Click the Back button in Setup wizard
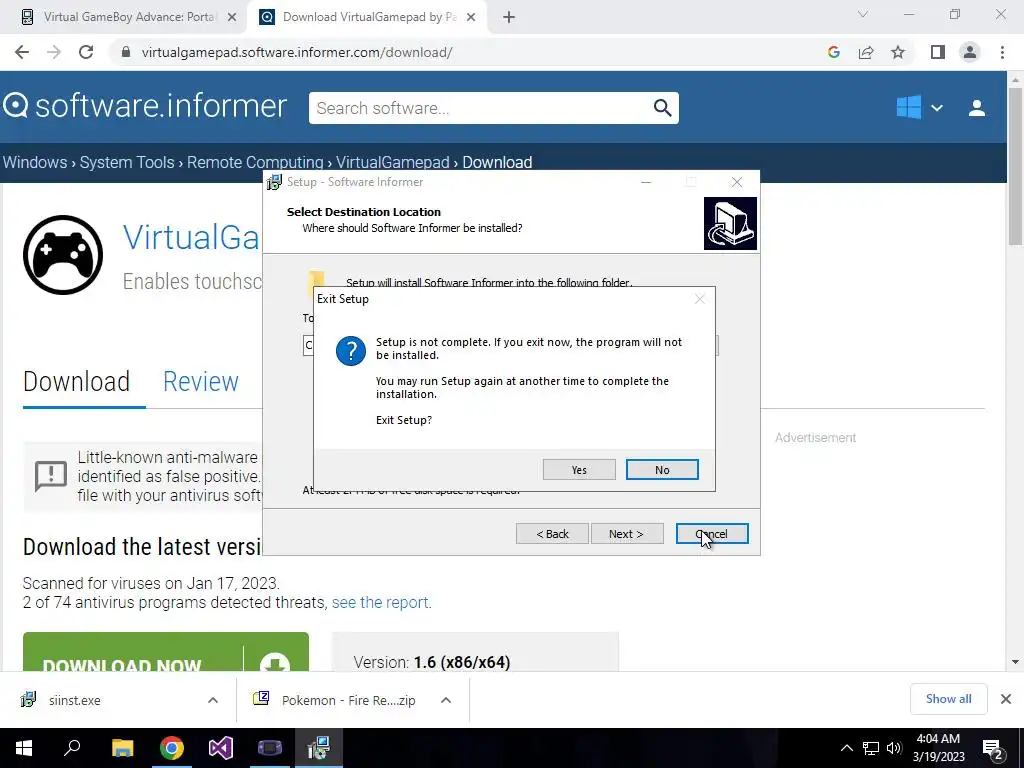Image resolution: width=1024 pixels, height=768 pixels. 552,534
